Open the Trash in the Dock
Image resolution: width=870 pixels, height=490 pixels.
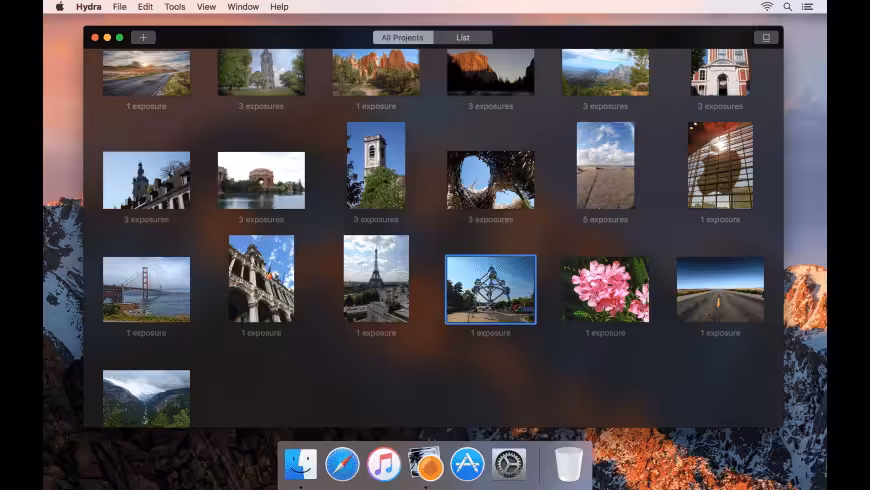(569, 464)
